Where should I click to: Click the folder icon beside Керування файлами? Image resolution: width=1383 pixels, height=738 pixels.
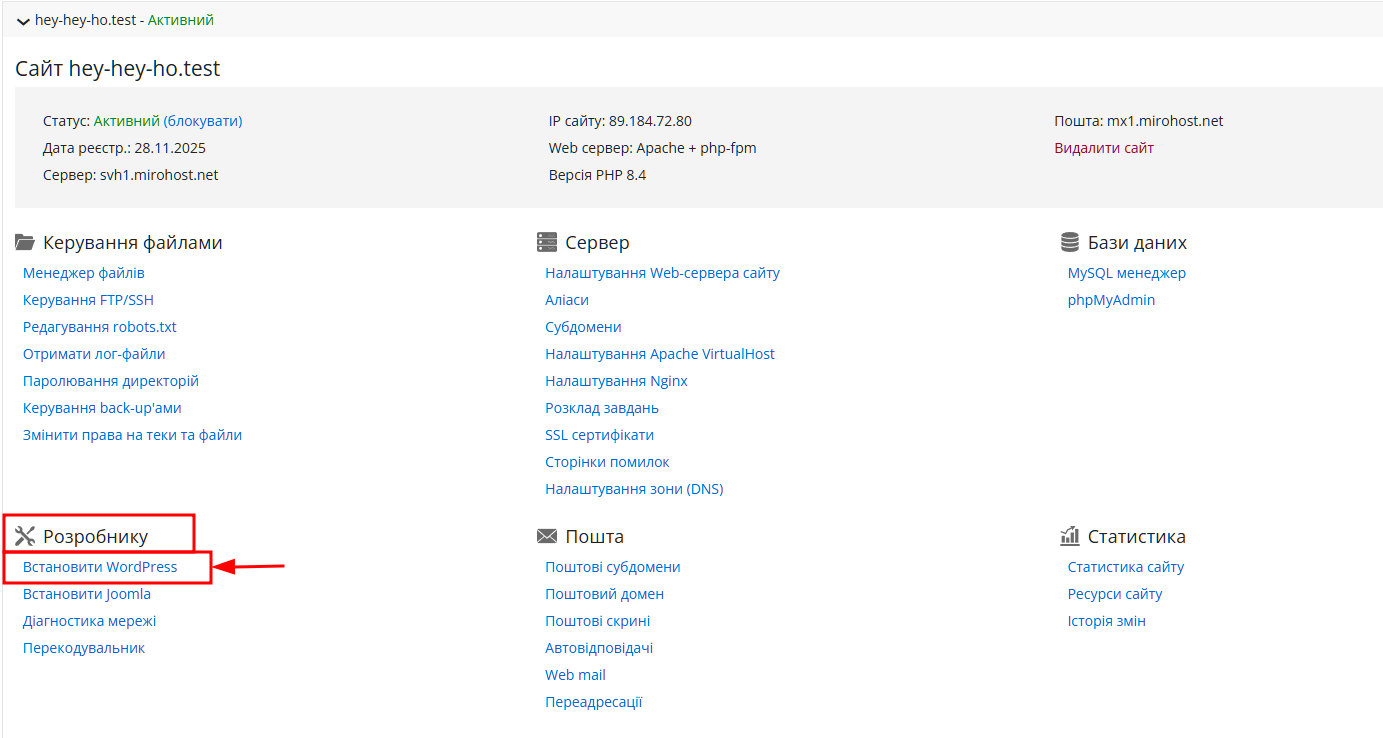(x=24, y=241)
